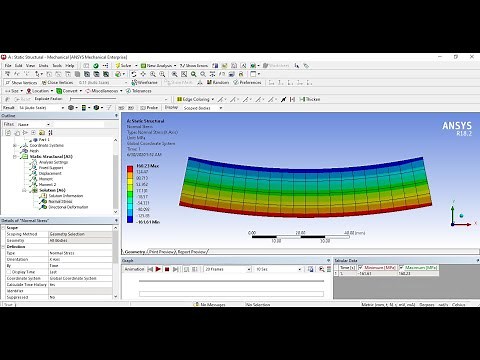Click the blue legend color band
Screen dimensions: 480x360
[x=130, y=219]
